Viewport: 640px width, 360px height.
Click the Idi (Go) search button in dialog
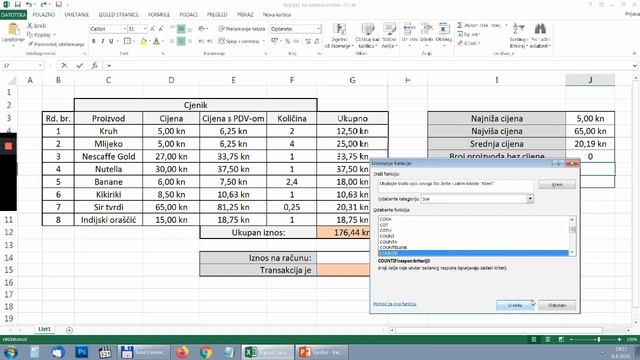(557, 185)
